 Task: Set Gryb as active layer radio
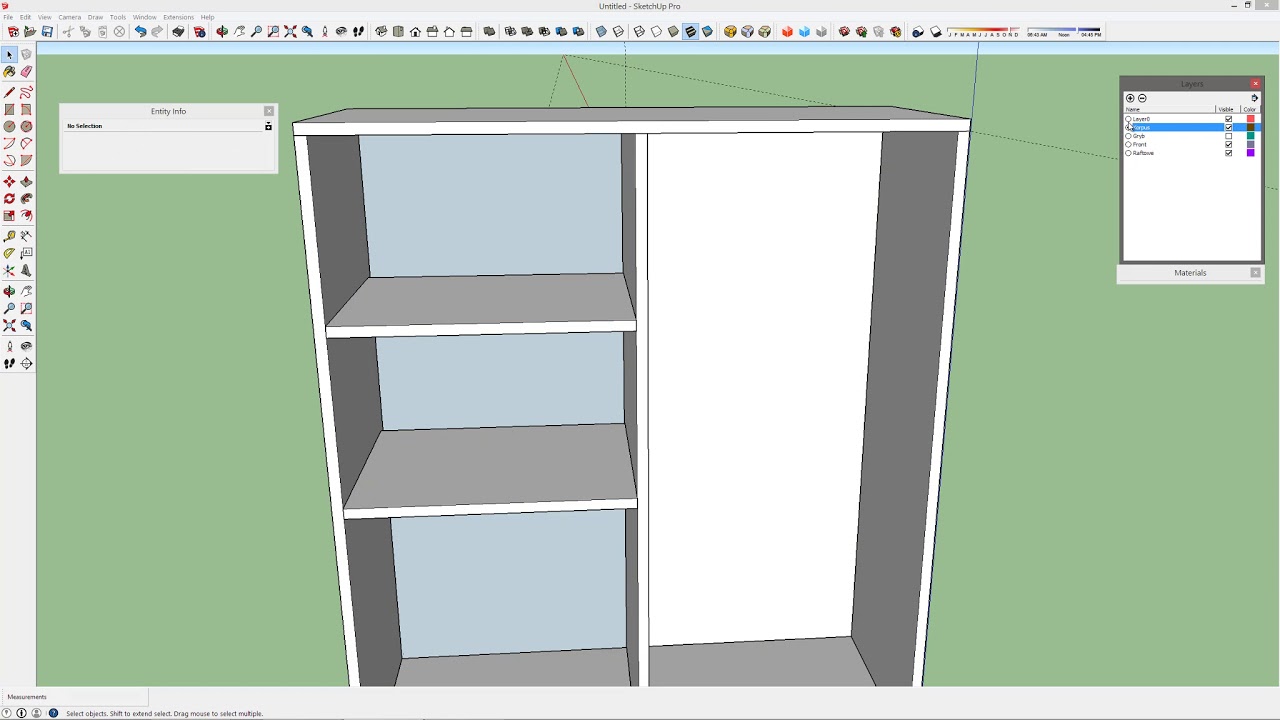(1129, 136)
